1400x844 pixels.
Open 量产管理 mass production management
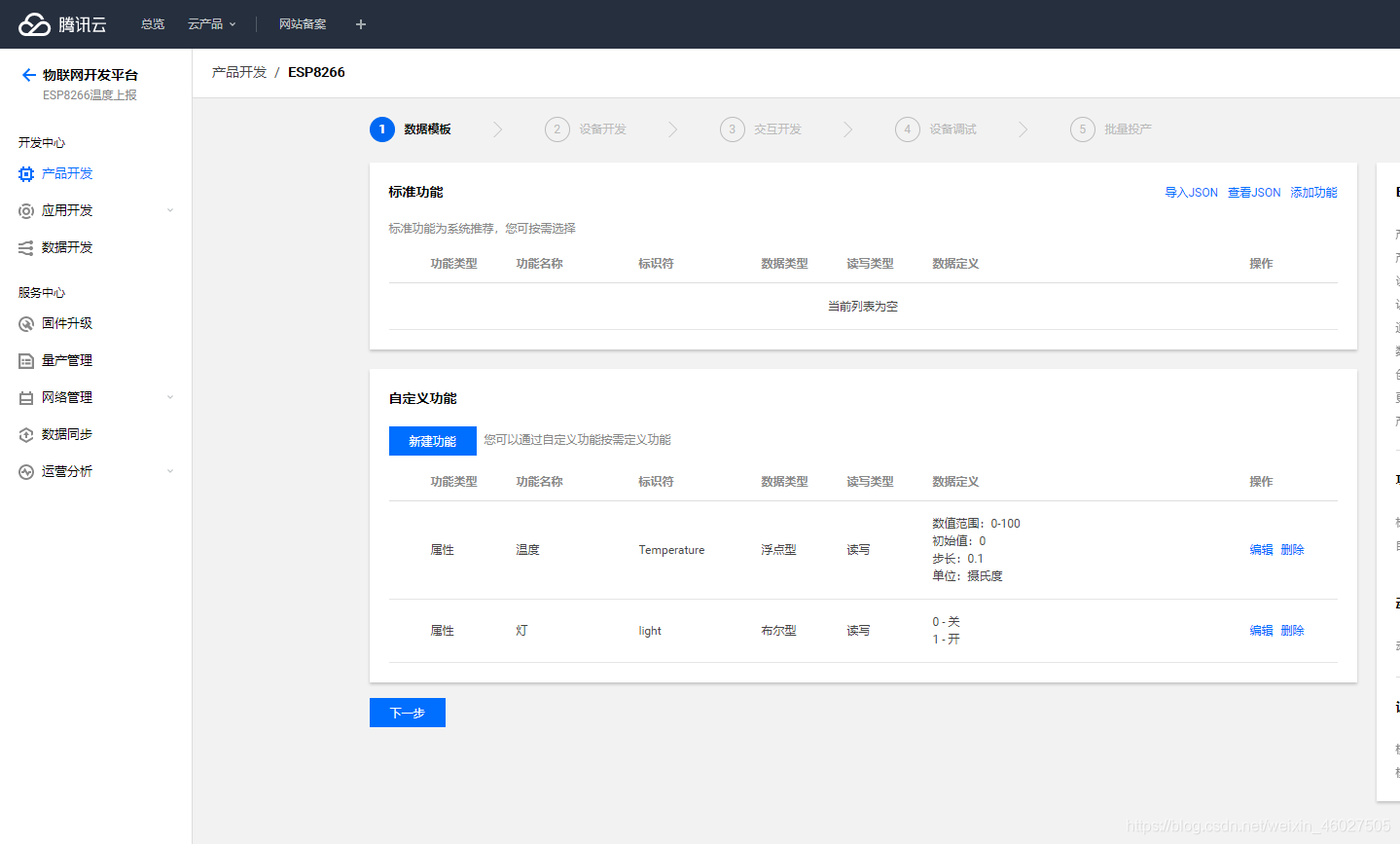(x=26, y=360)
